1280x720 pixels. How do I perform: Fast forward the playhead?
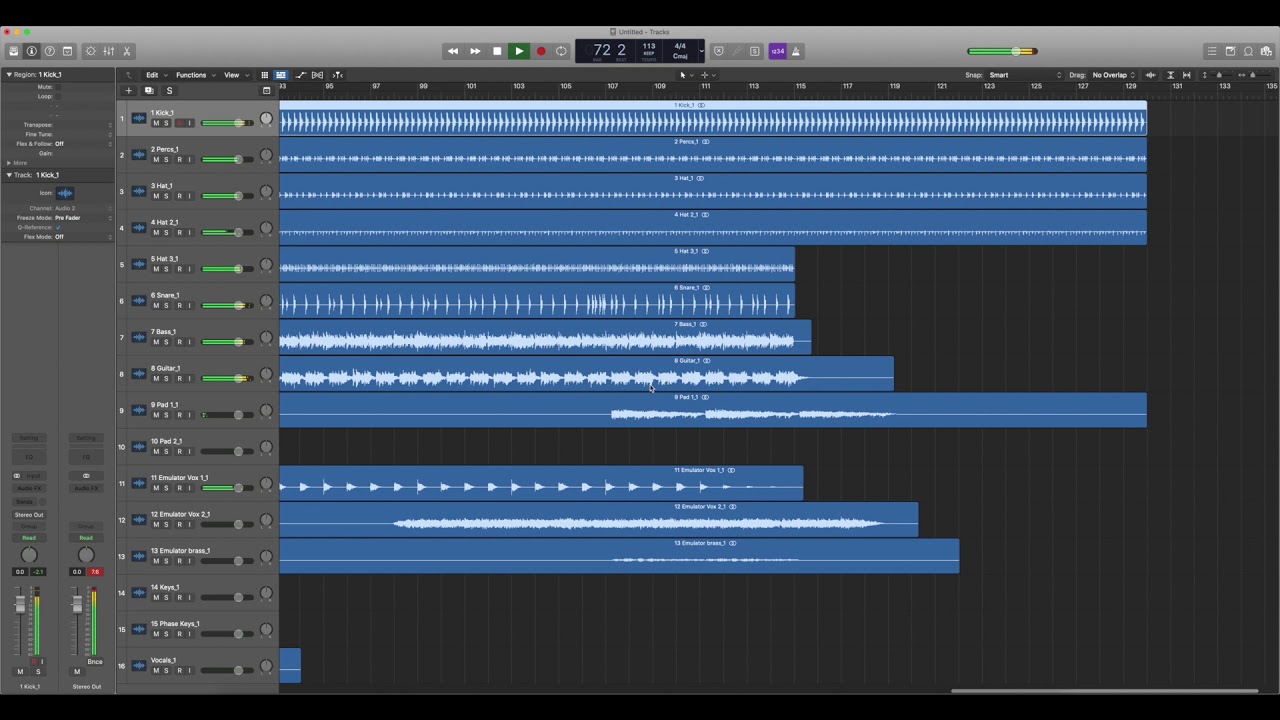tap(475, 51)
